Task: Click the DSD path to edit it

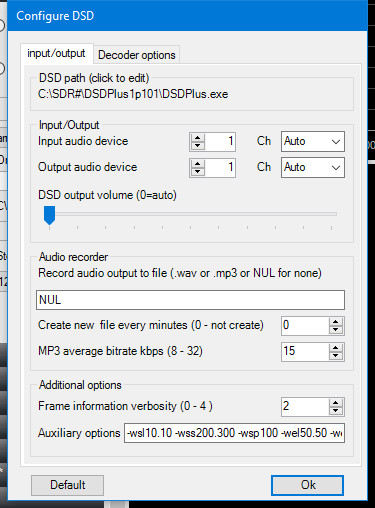Action: (133, 94)
